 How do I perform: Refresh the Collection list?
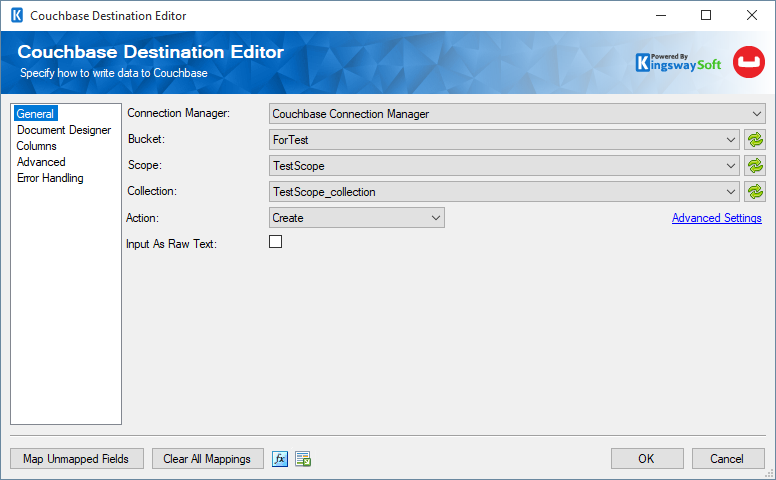[x=755, y=192]
